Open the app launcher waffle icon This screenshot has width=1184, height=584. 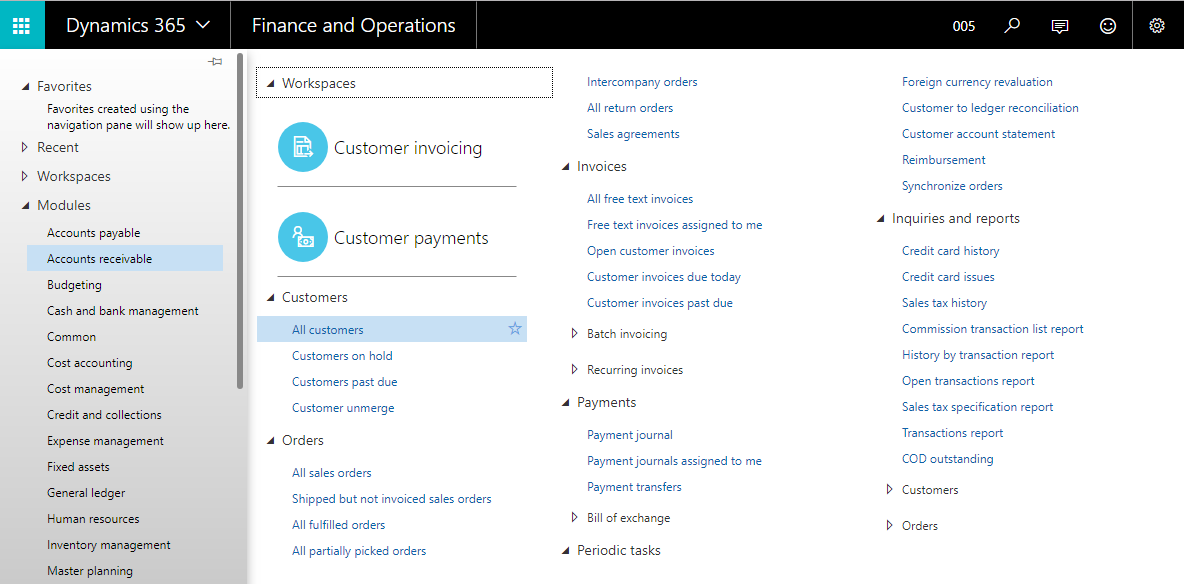click(22, 26)
